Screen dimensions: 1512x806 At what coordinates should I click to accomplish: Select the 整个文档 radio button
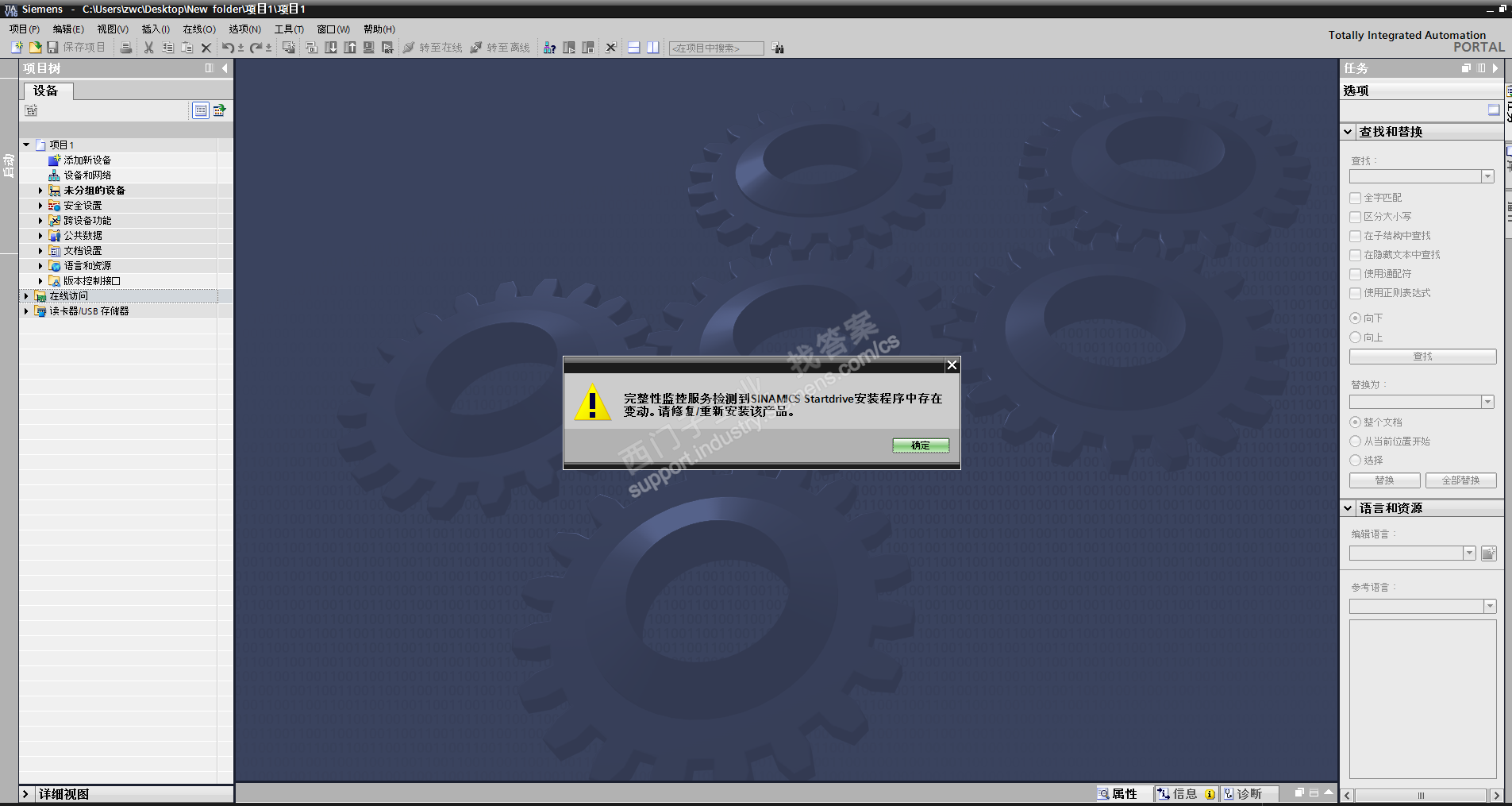coord(1356,422)
